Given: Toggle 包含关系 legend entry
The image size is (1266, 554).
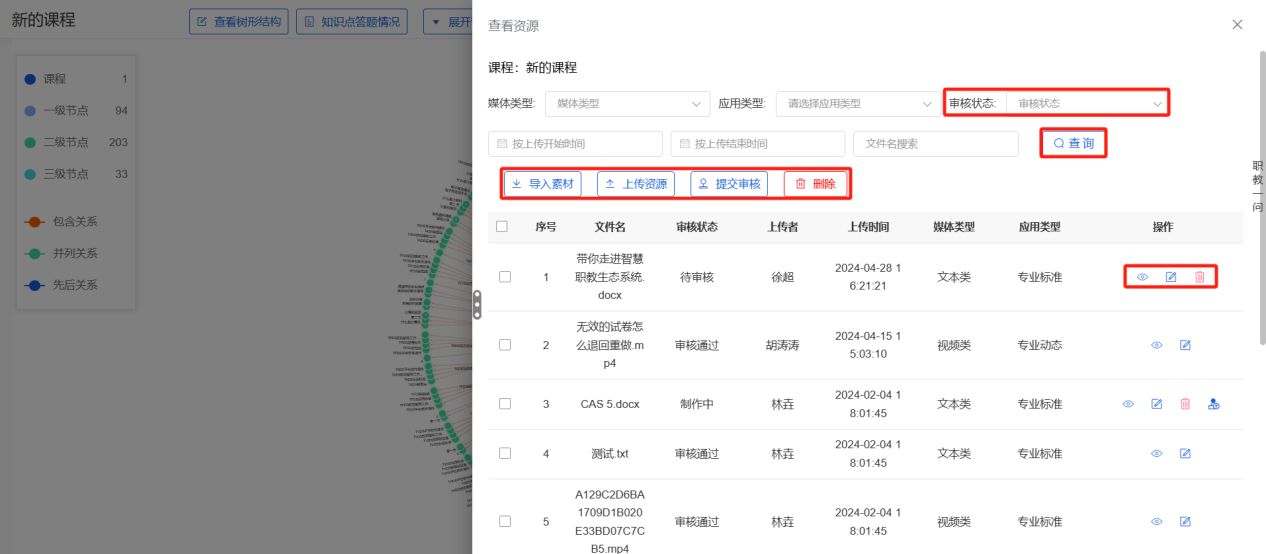Looking at the screenshot, I should (61, 222).
